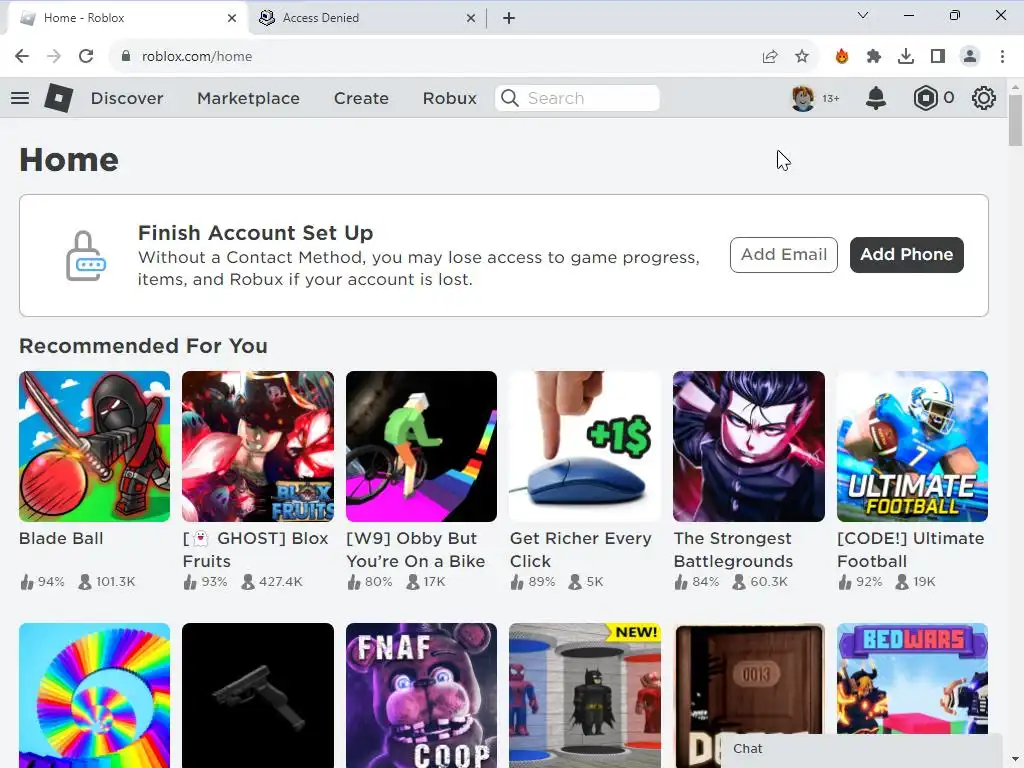Viewport: 1024px width, 768px height.
Task: Open the Blade Ball game thumbnail
Action: point(95,447)
